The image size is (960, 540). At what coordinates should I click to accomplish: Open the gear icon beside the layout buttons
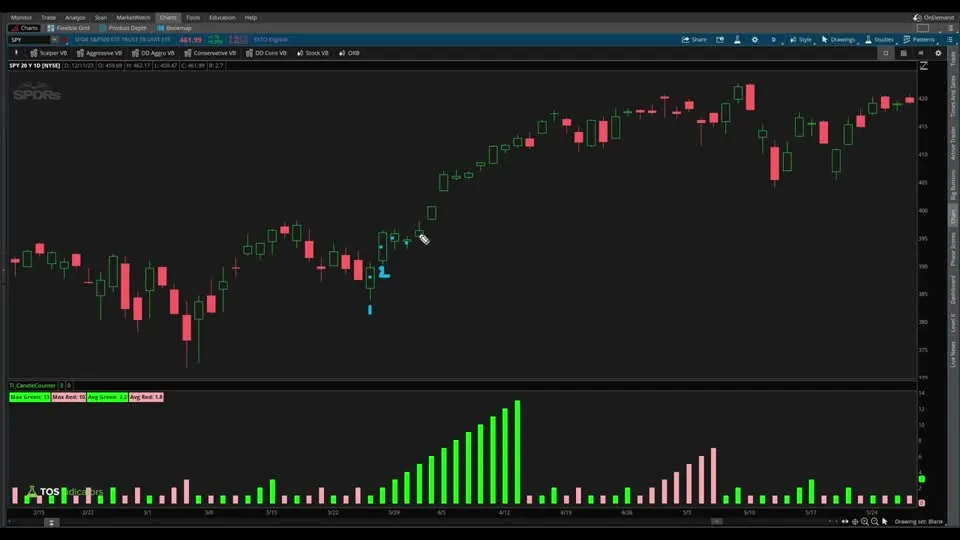tap(938, 53)
